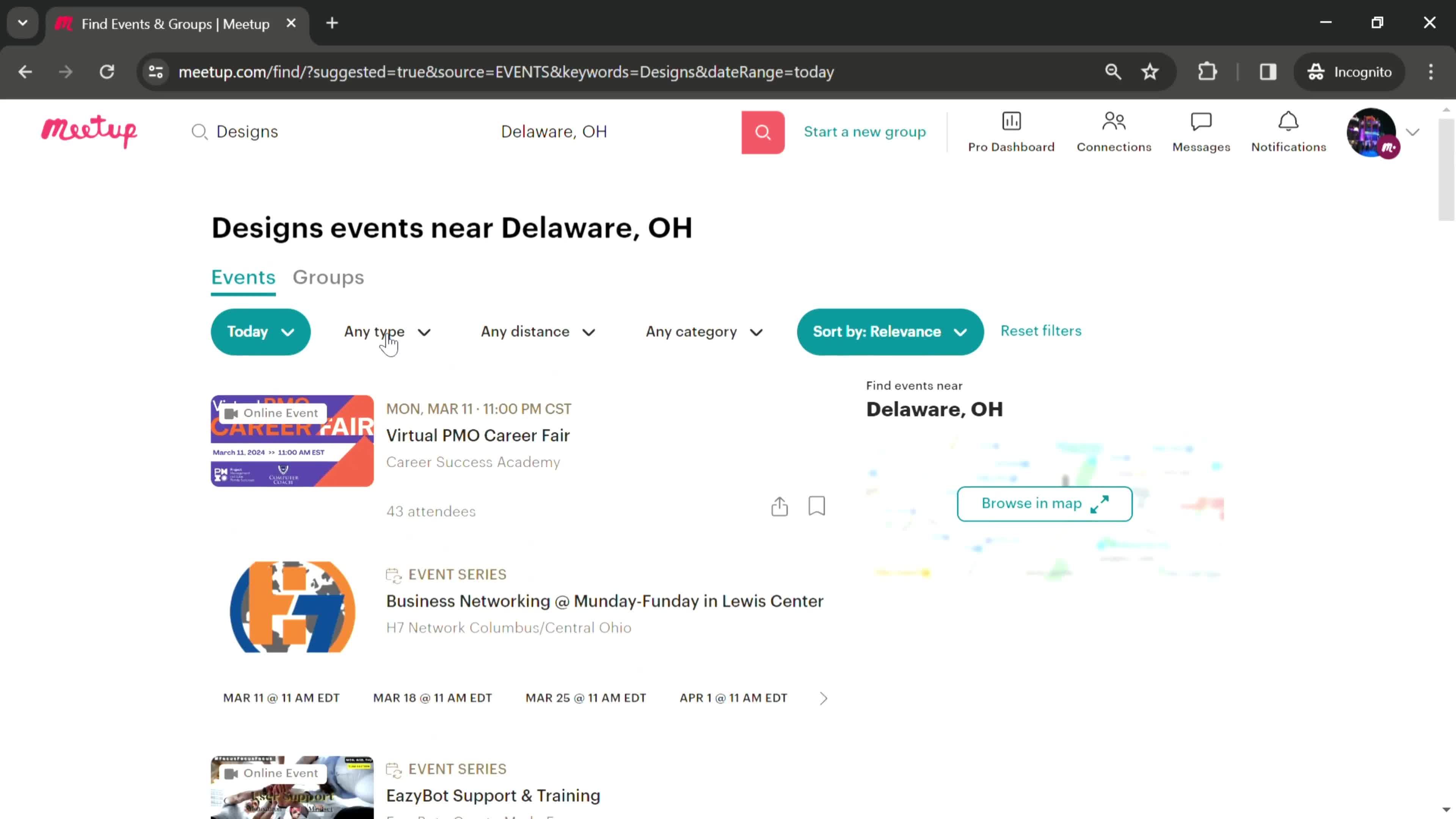Click Career Success Academy group name
This screenshot has height=819, width=1456.
click(x=473, y=462)
